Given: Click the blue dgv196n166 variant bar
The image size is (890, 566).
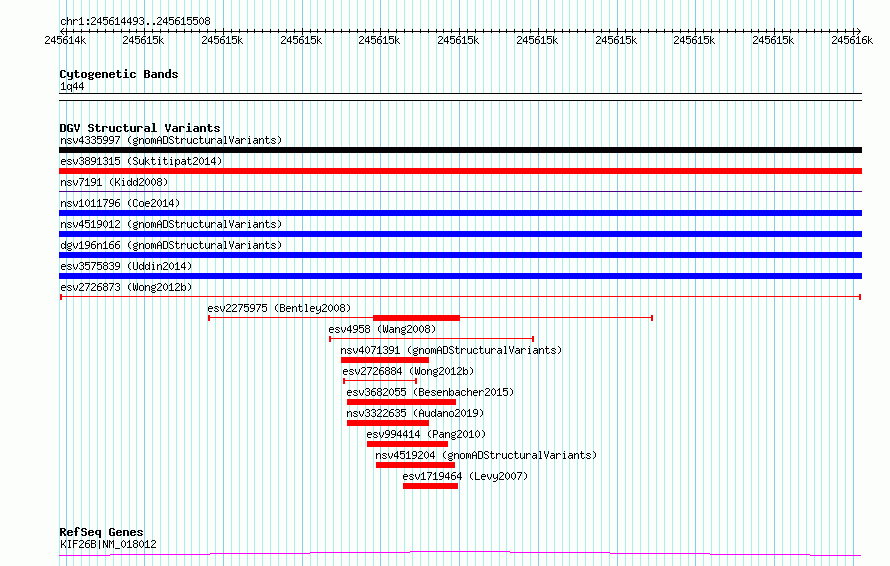Looking at the screenshot, I should pyautogui.click(x=460, y=255).
